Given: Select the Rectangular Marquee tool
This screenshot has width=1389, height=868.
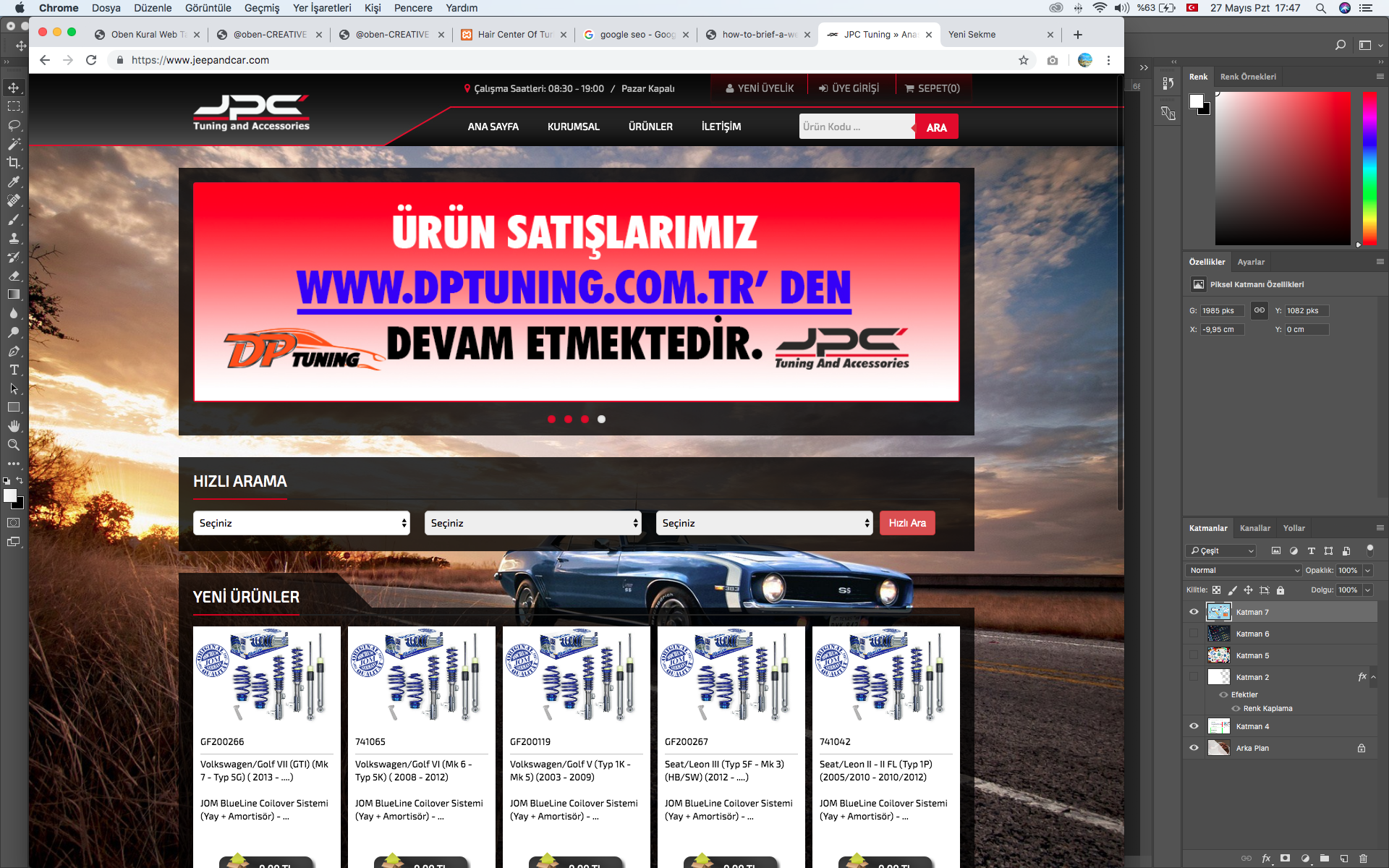Looking at the screenshot, I should point(14,106).
